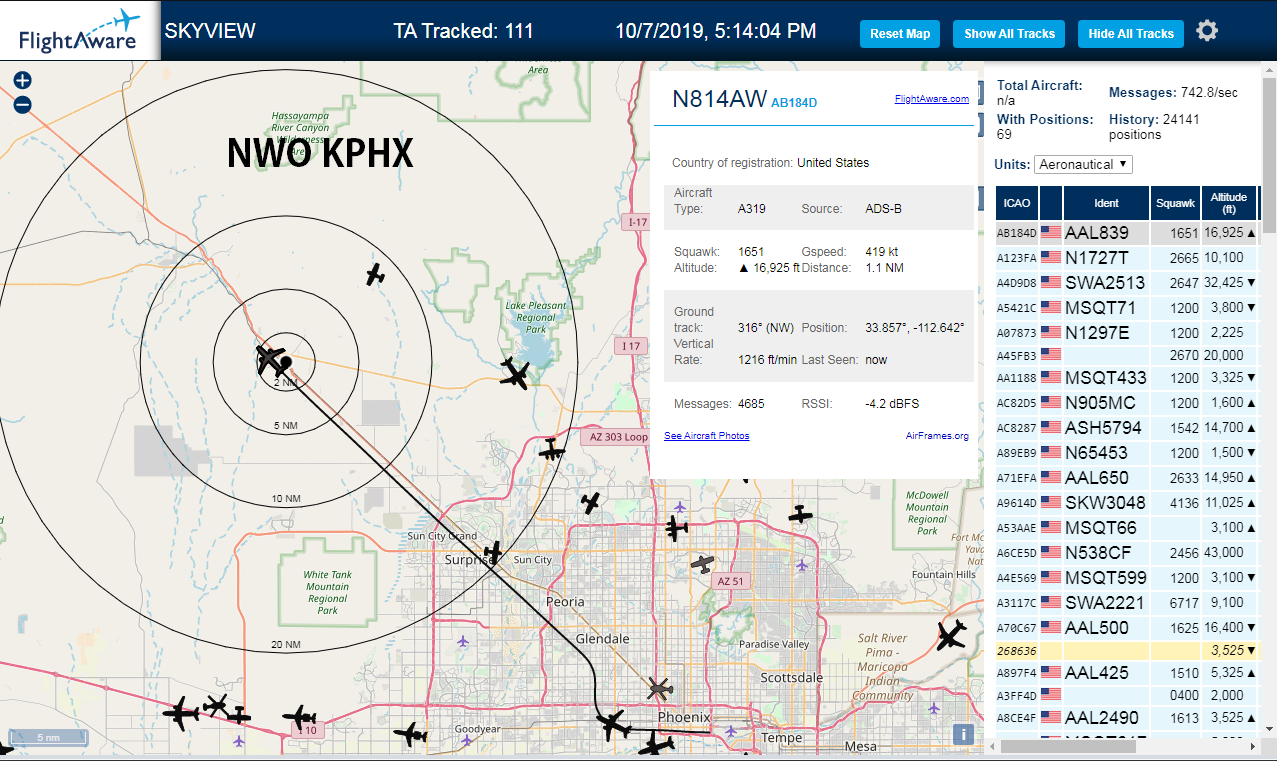This screenshot has height=761, width=1277.
Task: Select the SKW3048 row
Action: [x=1127, y=502]
